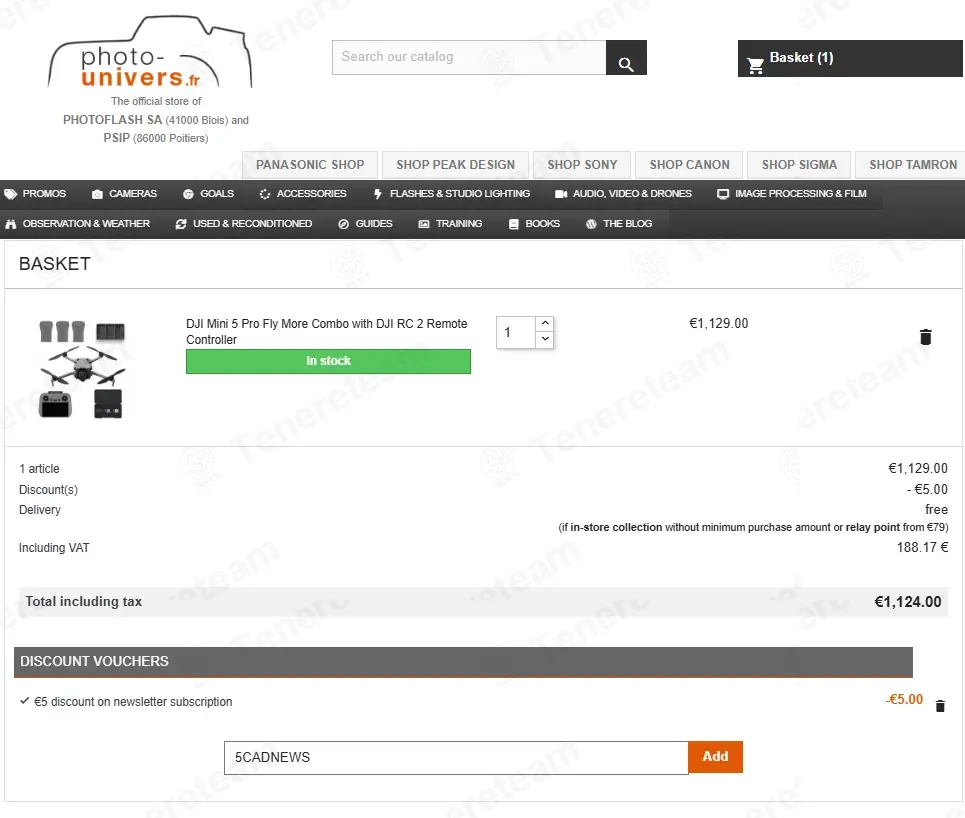965x818 pixels.
Task: Click the €1,124.00 total amount
Action: pyautogui.click(x=908, y=602)
